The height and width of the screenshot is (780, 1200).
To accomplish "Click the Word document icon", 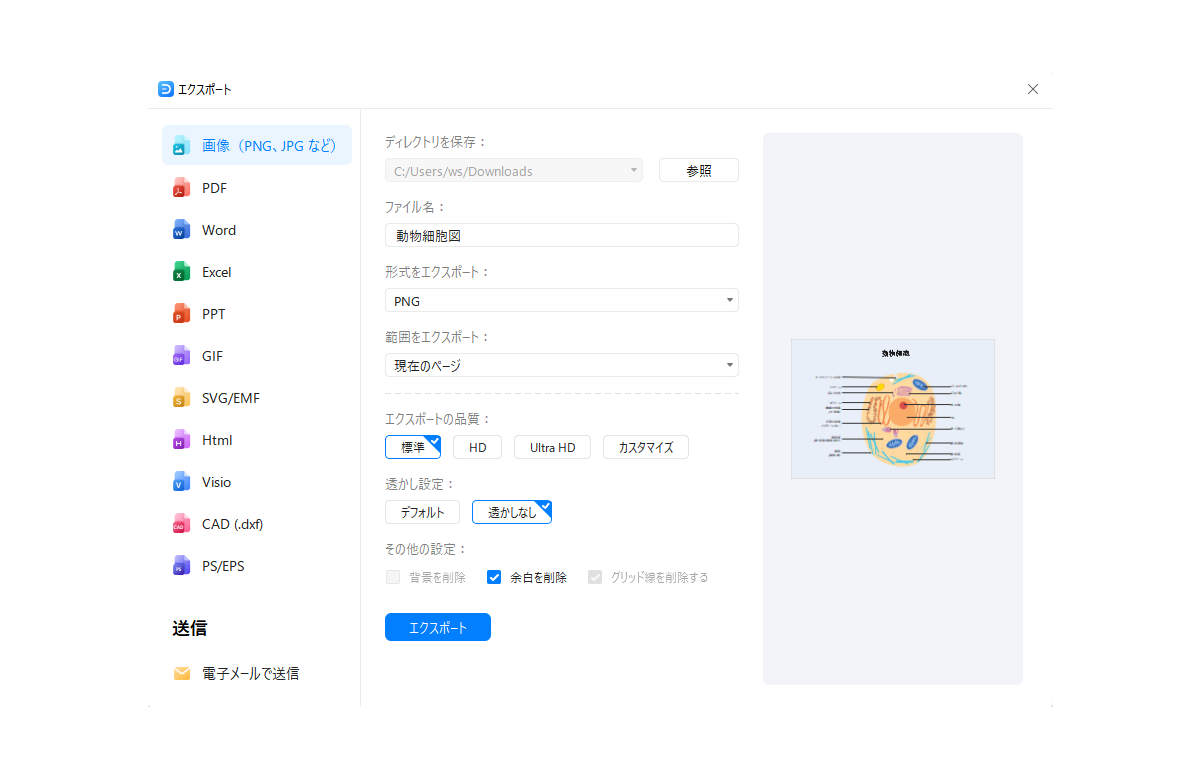I will click(181, 230).
